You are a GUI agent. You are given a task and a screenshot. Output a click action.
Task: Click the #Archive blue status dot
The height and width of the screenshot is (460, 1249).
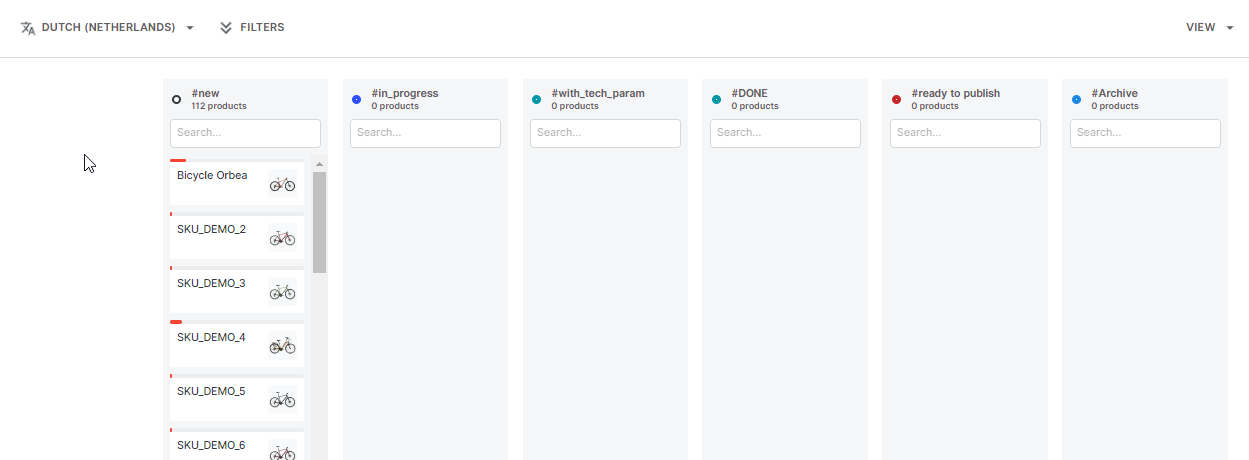pos(1076,99)
